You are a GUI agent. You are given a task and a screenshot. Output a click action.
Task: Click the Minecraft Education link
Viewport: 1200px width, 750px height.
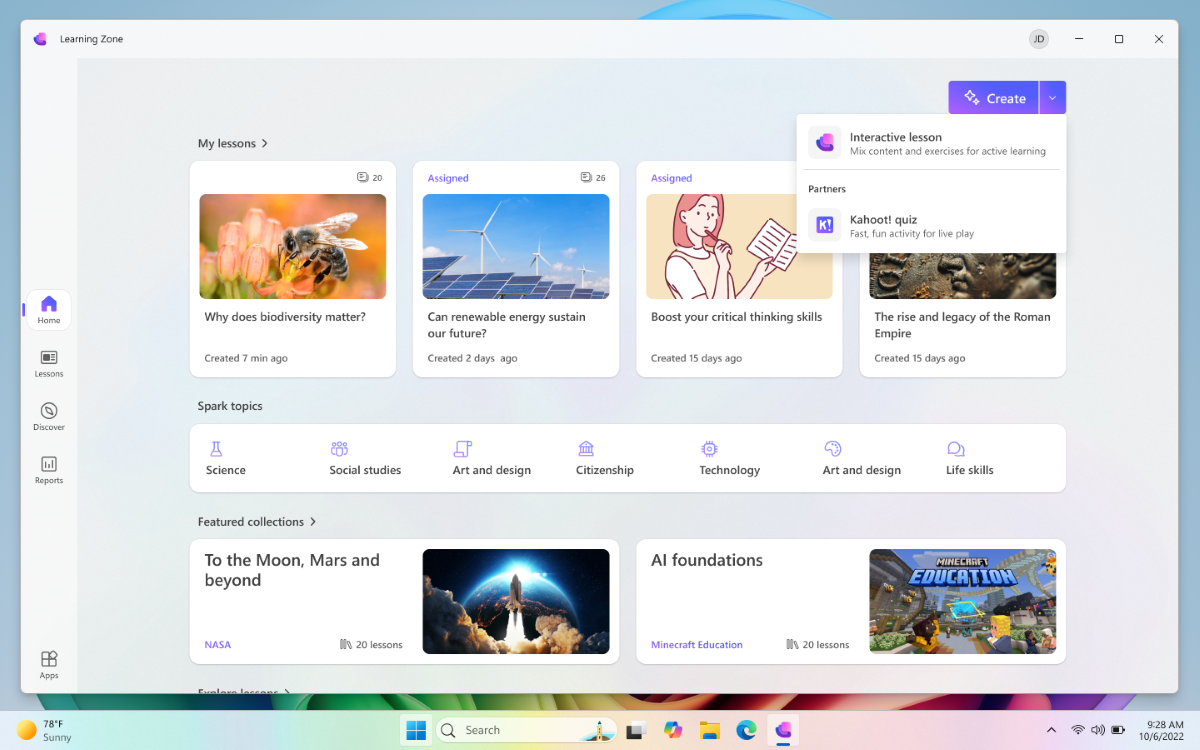pyautogui.click(x=697, y=645)
